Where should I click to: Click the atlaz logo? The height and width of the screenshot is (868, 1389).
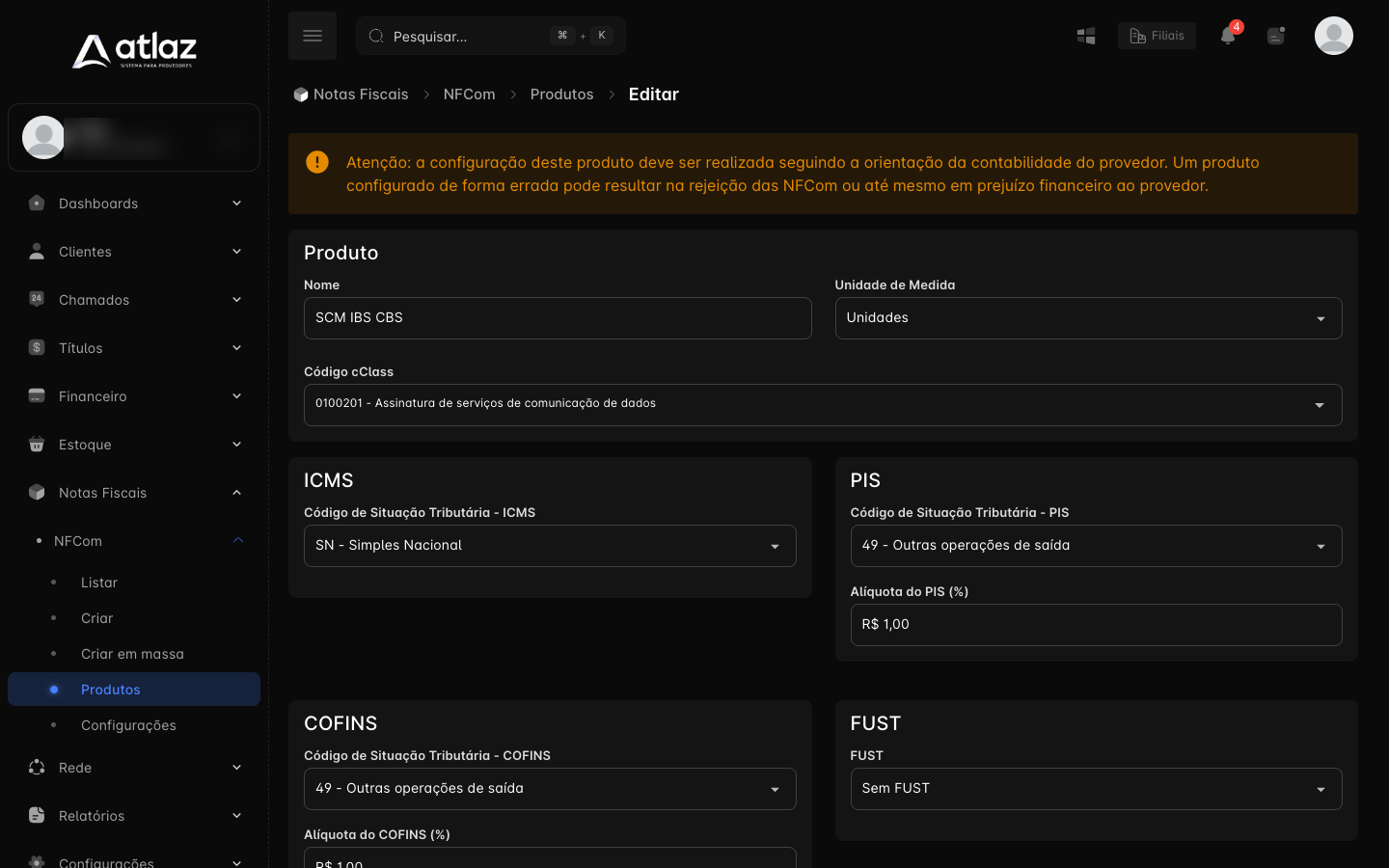[x=134, y=50]
